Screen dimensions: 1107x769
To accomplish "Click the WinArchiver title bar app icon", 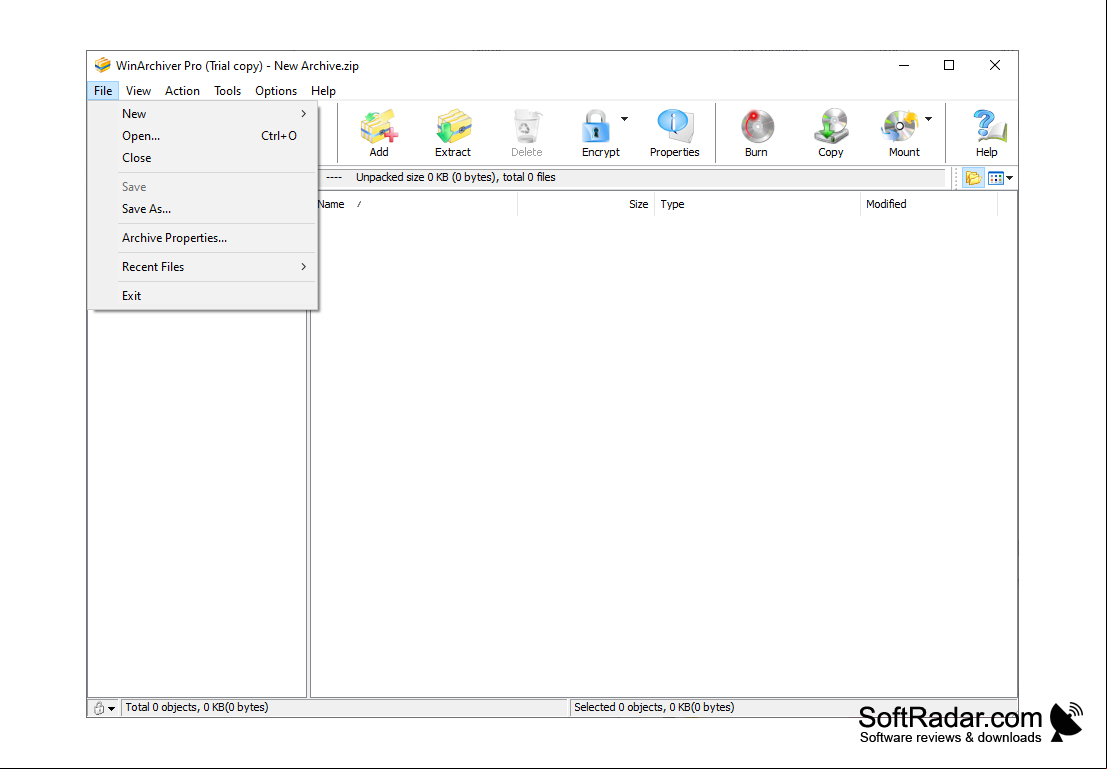I will [x=102, y=65].
